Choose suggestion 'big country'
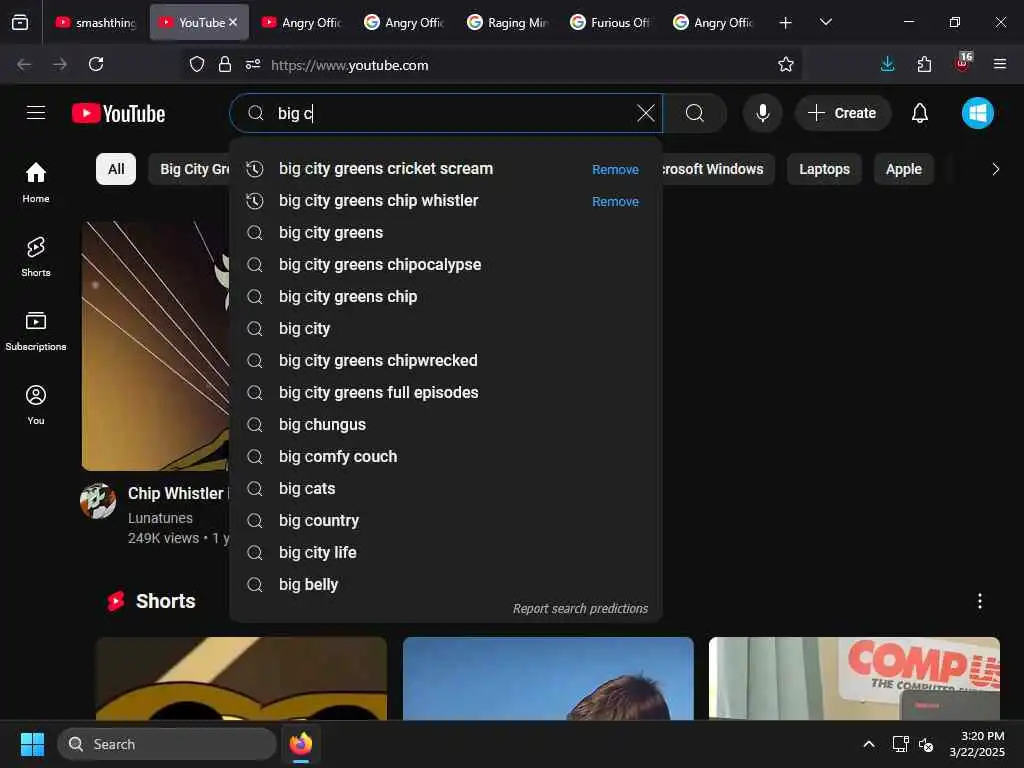This screenshot has width=1024, height=768. (446, 520)
